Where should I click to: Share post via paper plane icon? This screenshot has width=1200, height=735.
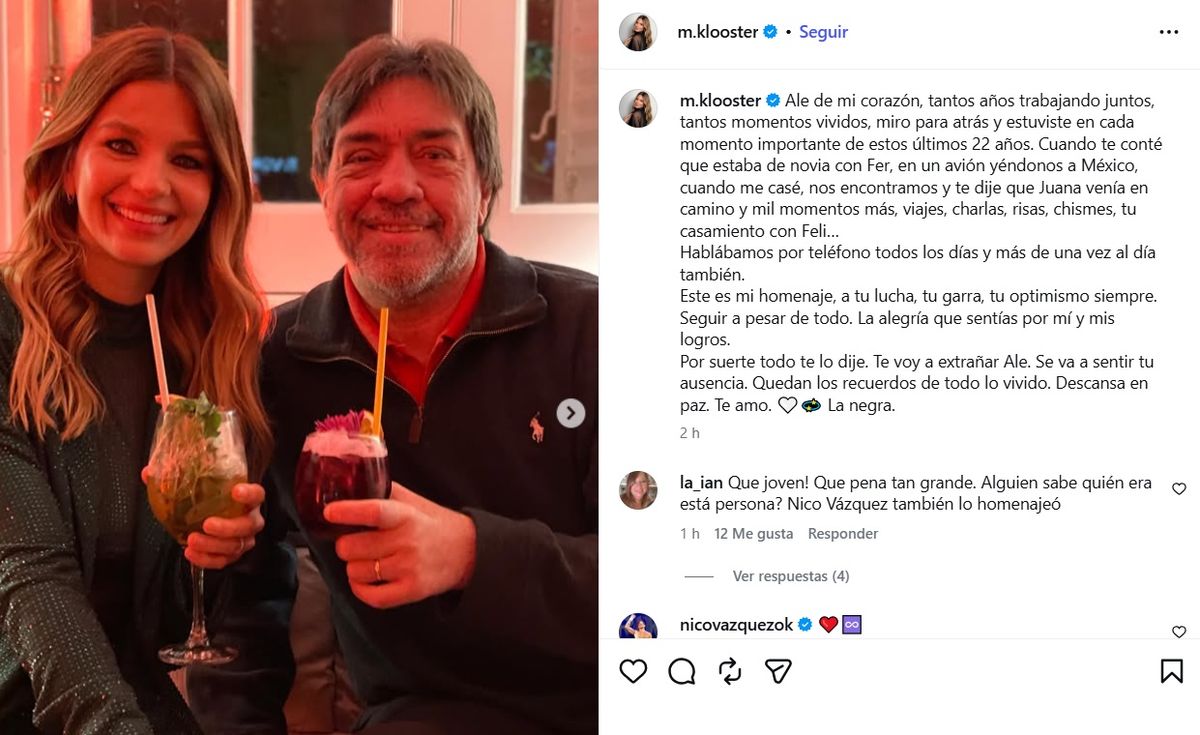point(779,671)
